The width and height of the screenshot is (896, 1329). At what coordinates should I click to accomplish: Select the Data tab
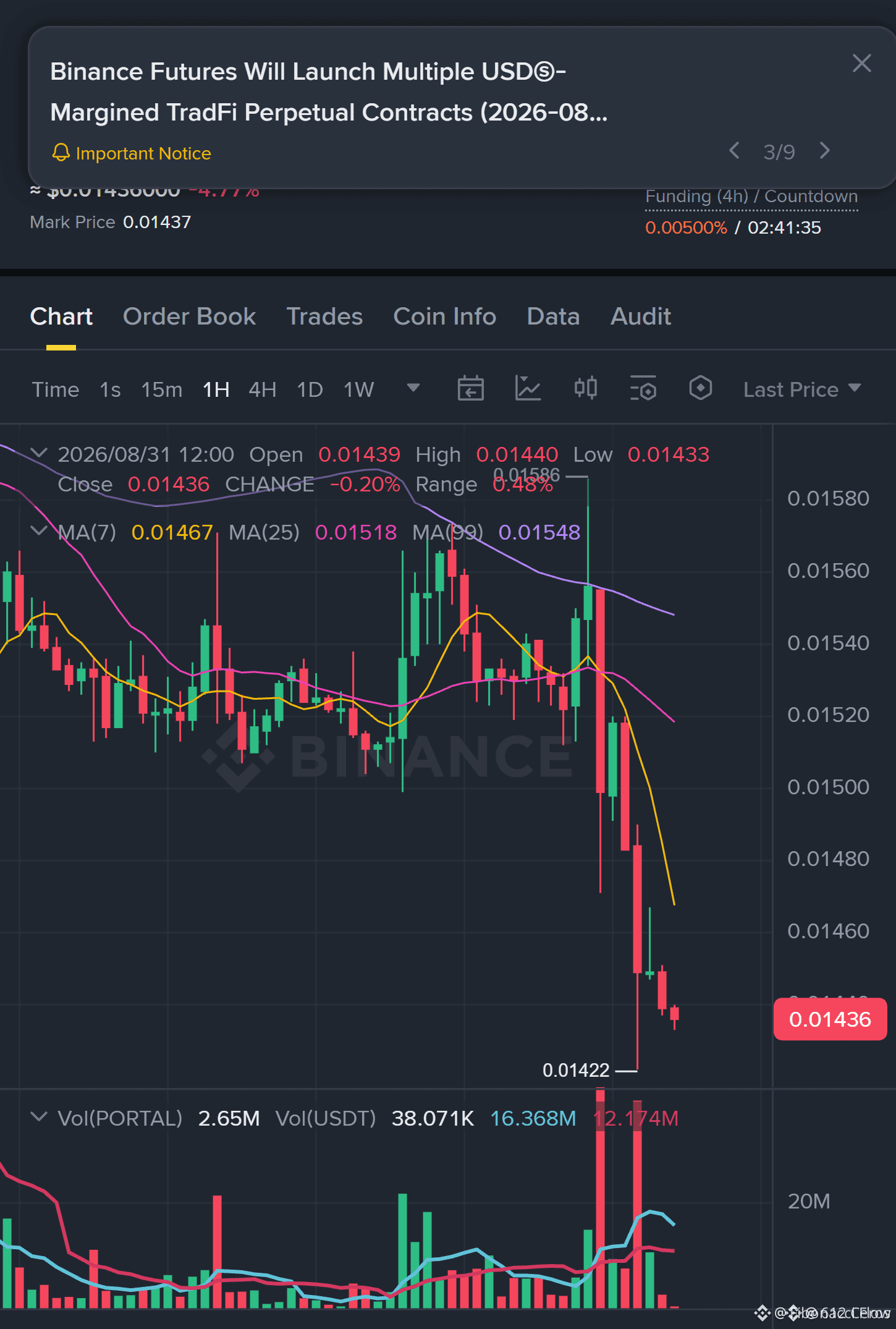pos(553,316)
